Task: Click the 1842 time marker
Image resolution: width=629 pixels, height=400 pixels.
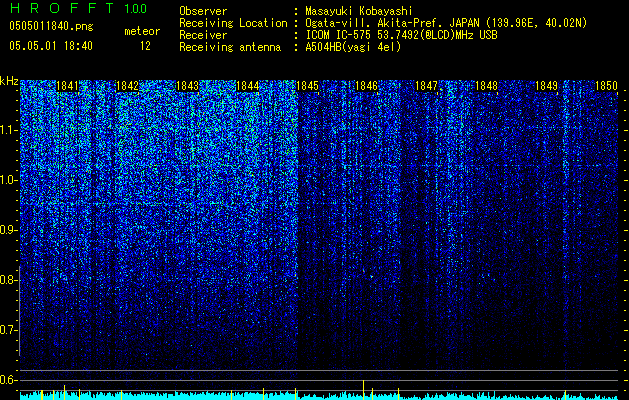Action: [x=127, y=86]
